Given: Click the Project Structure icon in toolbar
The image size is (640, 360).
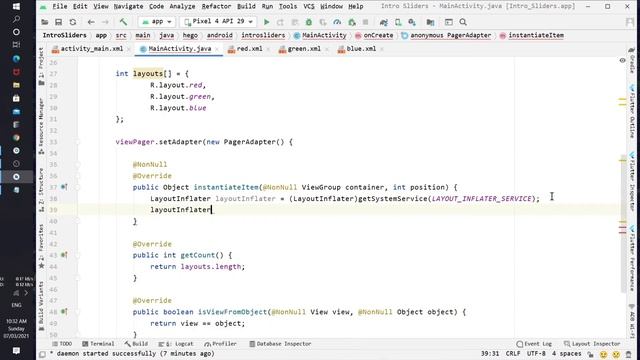Looking at the screenshot, I should pyautogui.click(x=430, y=22).
